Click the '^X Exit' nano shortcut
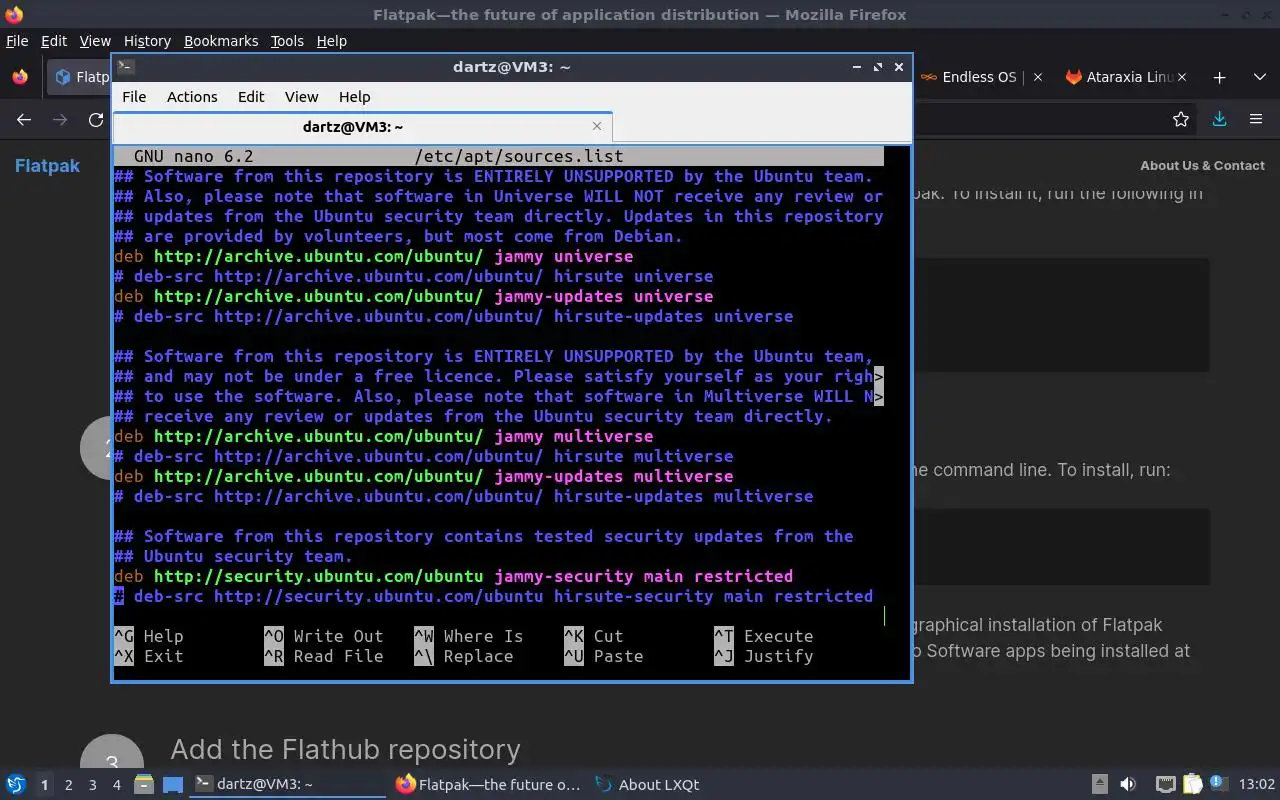 click(x=149, y=656)
